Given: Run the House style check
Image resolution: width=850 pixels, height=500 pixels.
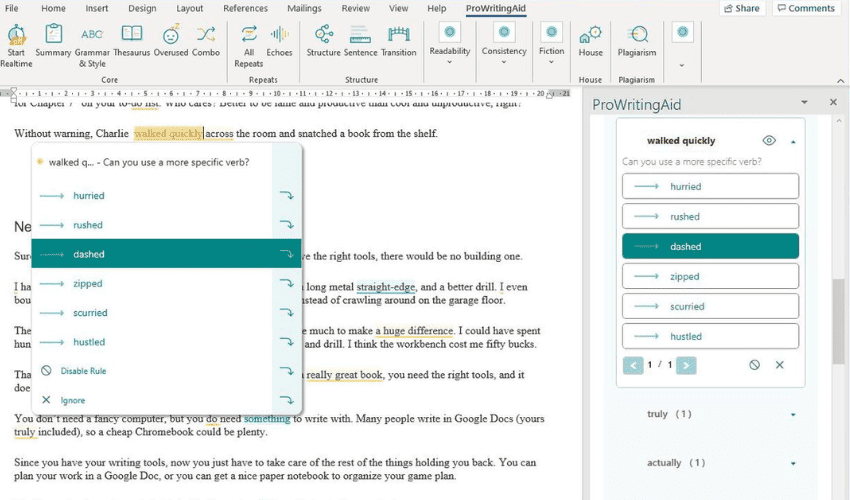Looking at the screenshot, I should coord(590,40).
